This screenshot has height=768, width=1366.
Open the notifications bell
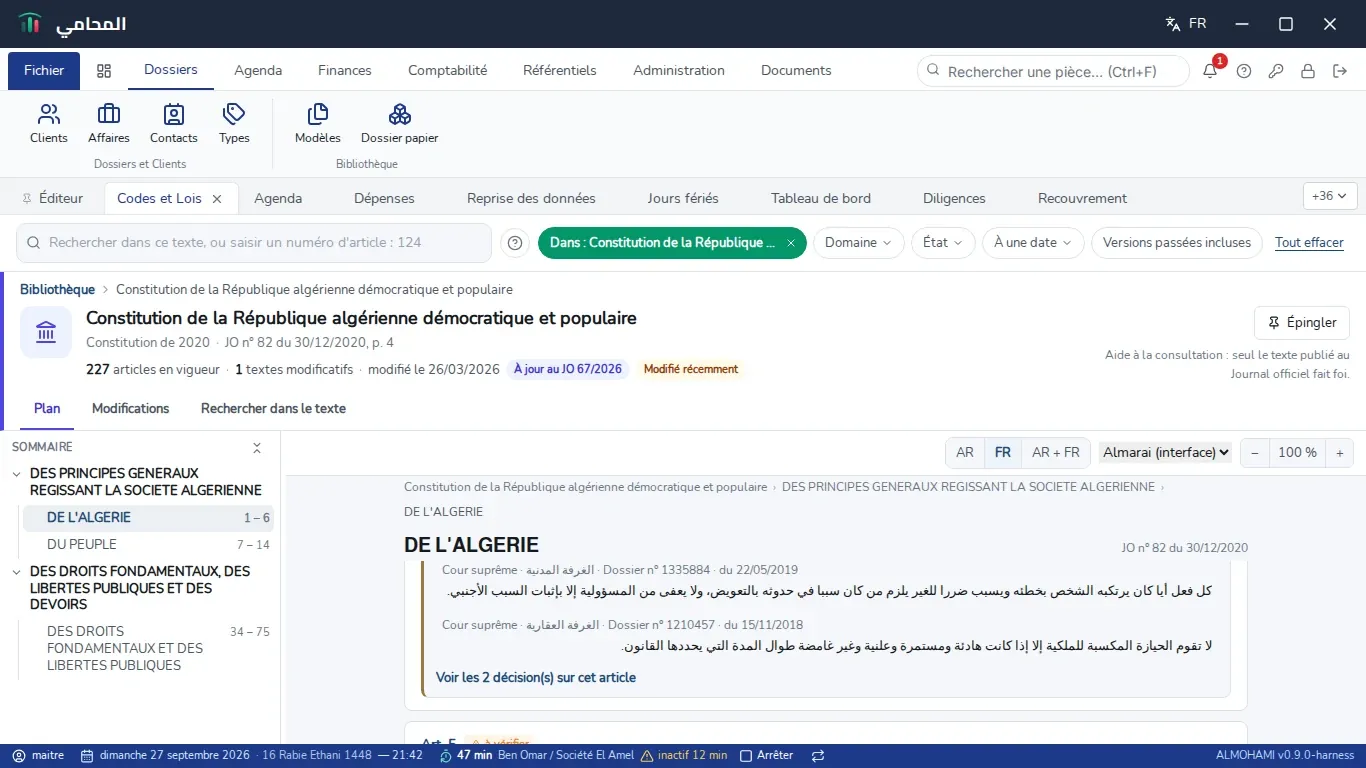(x=1210, y=71)
